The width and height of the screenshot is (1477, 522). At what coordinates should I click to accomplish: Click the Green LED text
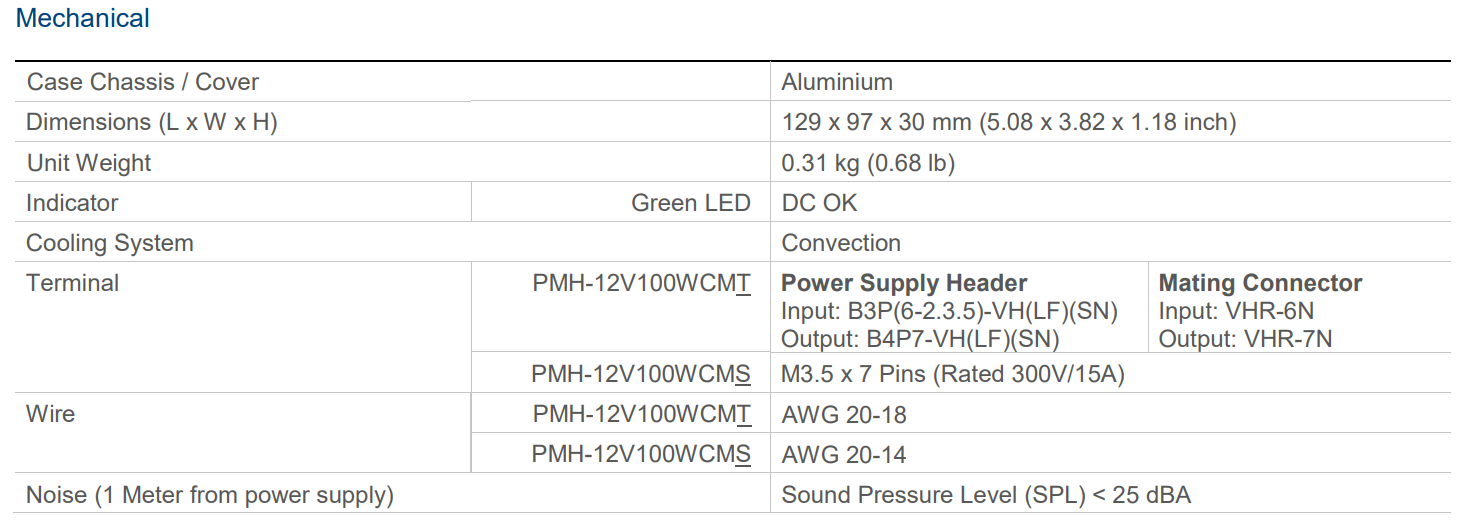pyautogui.click(x=690, y=203)
